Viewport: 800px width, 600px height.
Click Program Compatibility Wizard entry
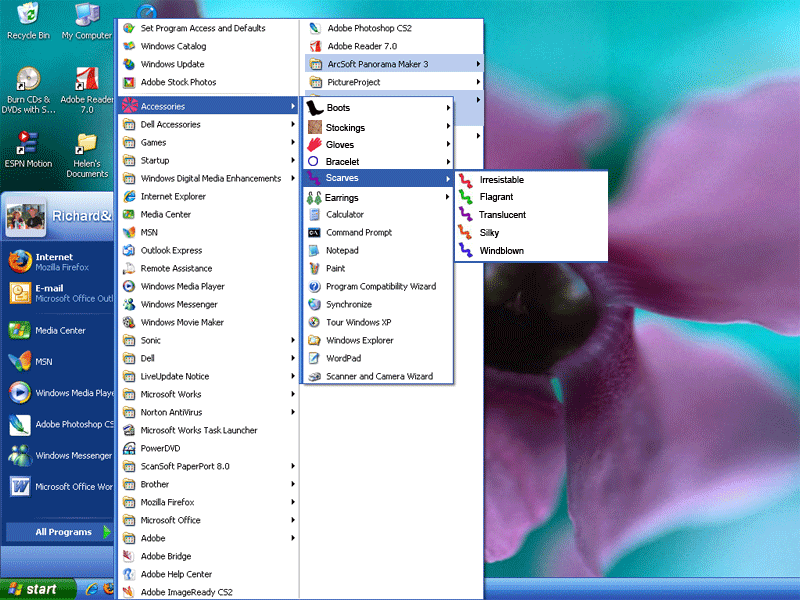(x=379, y=286)
